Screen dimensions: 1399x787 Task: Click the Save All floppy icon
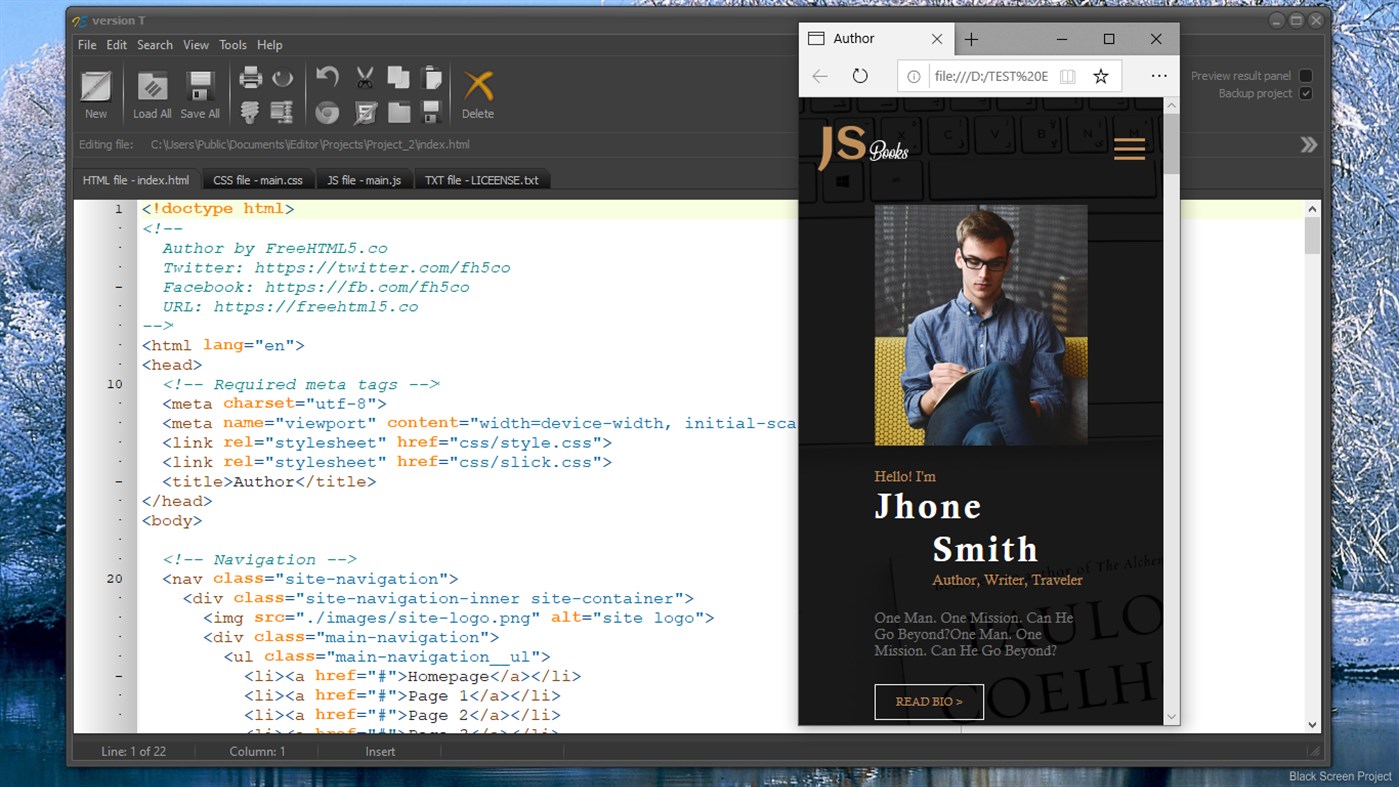coord(200,87)
